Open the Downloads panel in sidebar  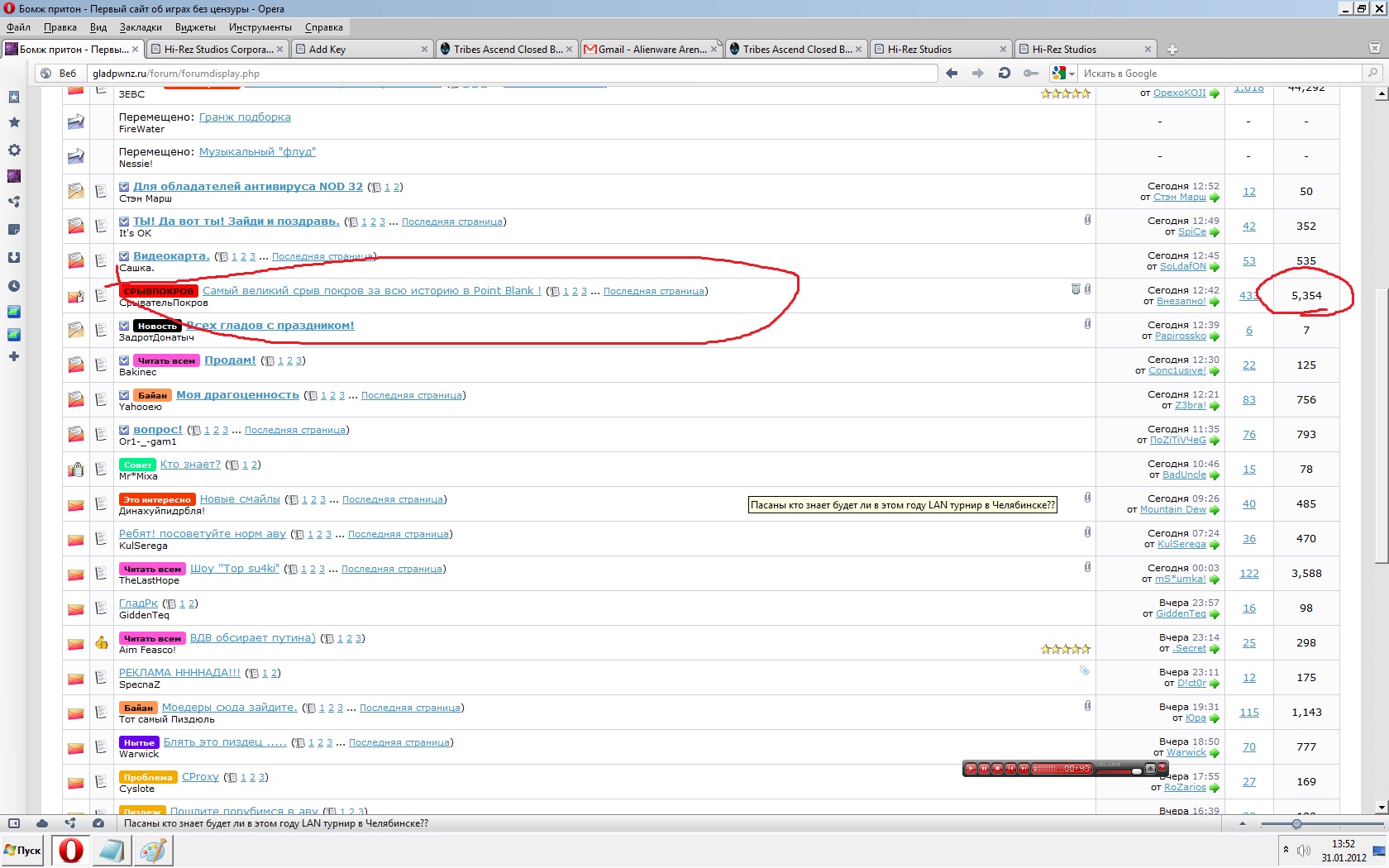point(14,258)
